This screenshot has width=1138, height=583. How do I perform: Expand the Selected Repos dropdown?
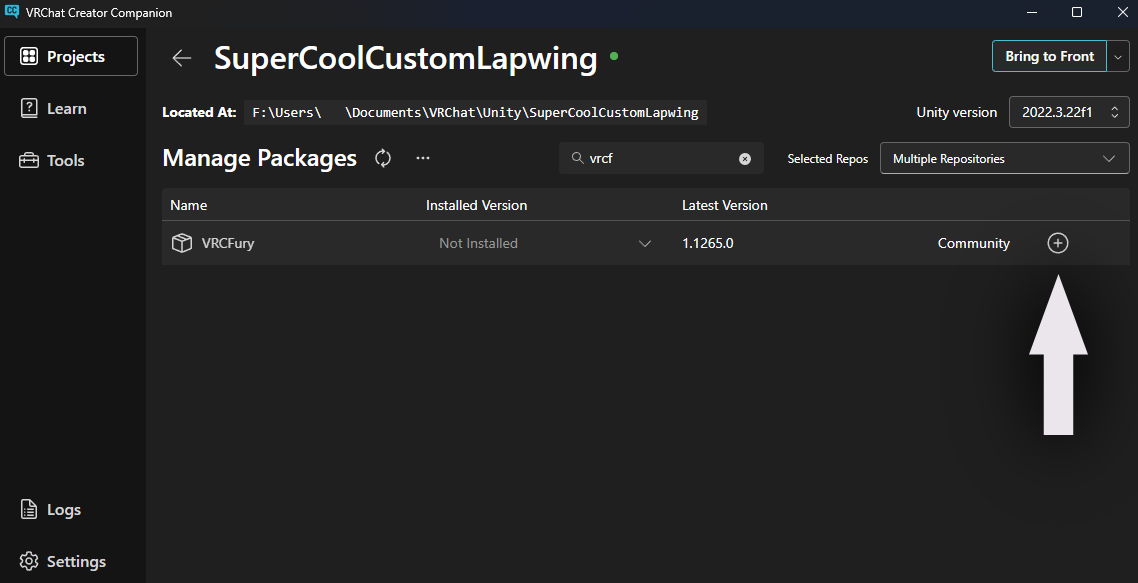pyautogui.click(x=1004, y=158)
